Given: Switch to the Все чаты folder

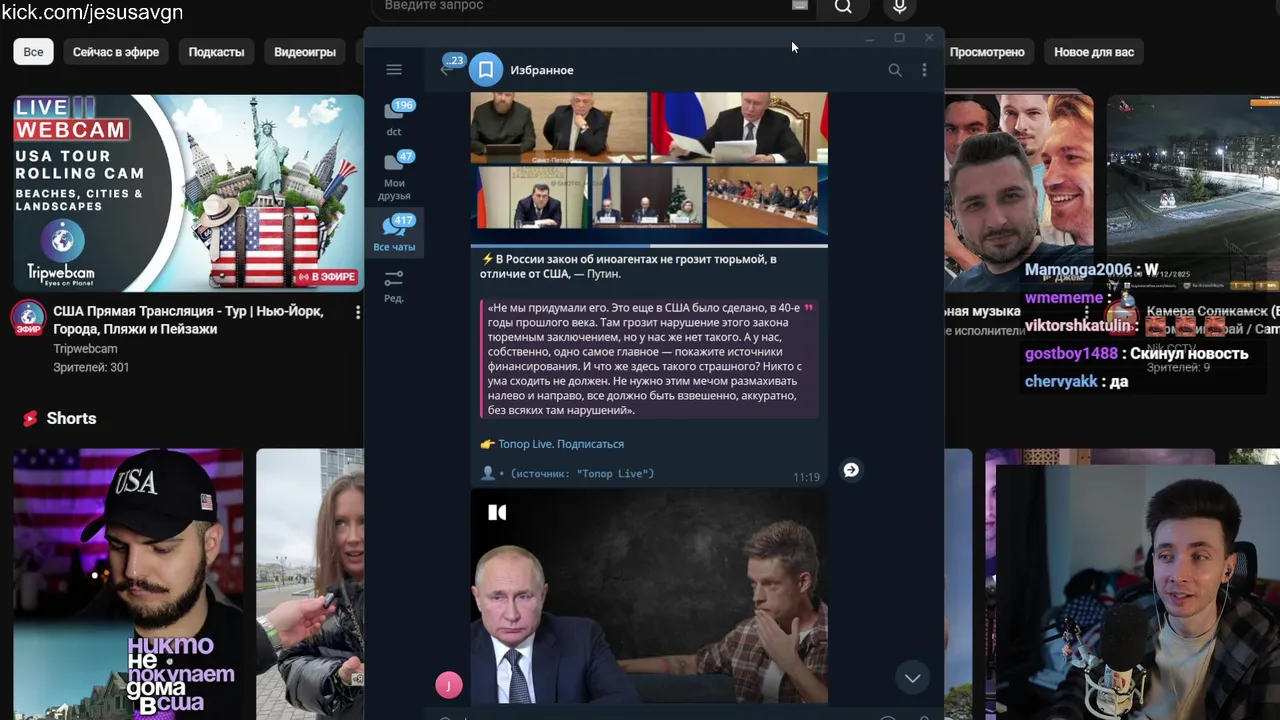Looking at the screenshot, I should click(x=394, y=233).
